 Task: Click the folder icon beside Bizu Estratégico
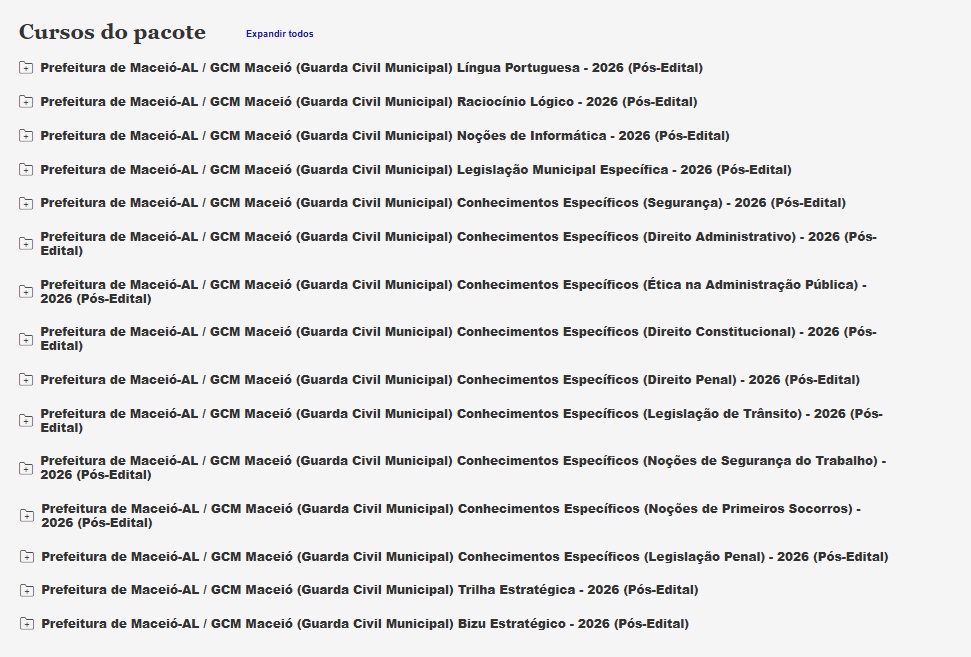[x=27, y=625]
